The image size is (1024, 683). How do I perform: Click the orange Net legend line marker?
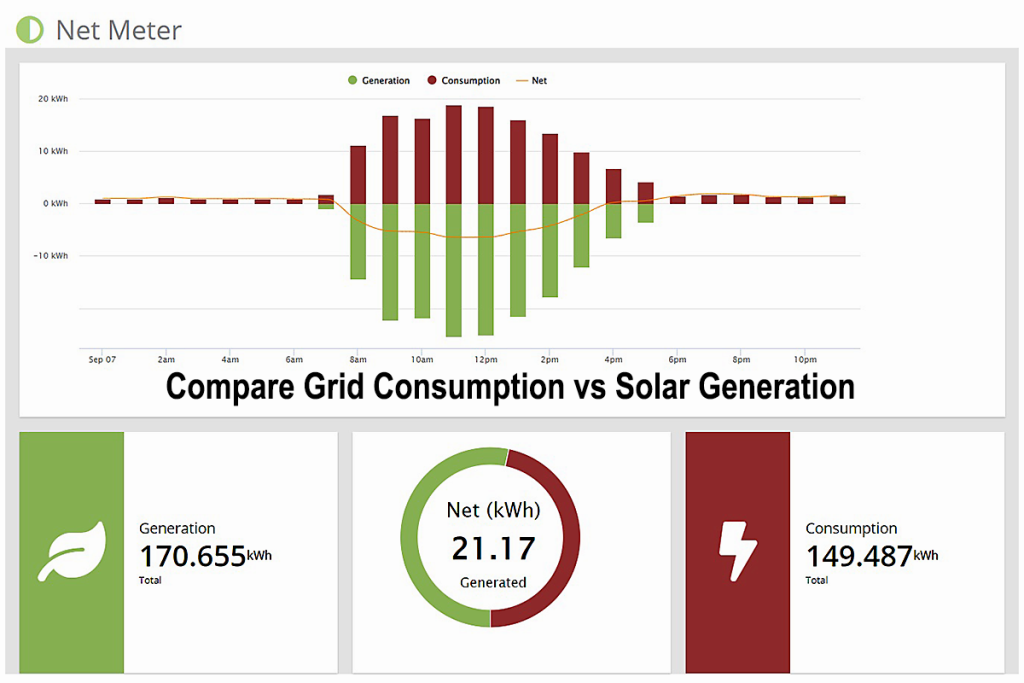520,81
